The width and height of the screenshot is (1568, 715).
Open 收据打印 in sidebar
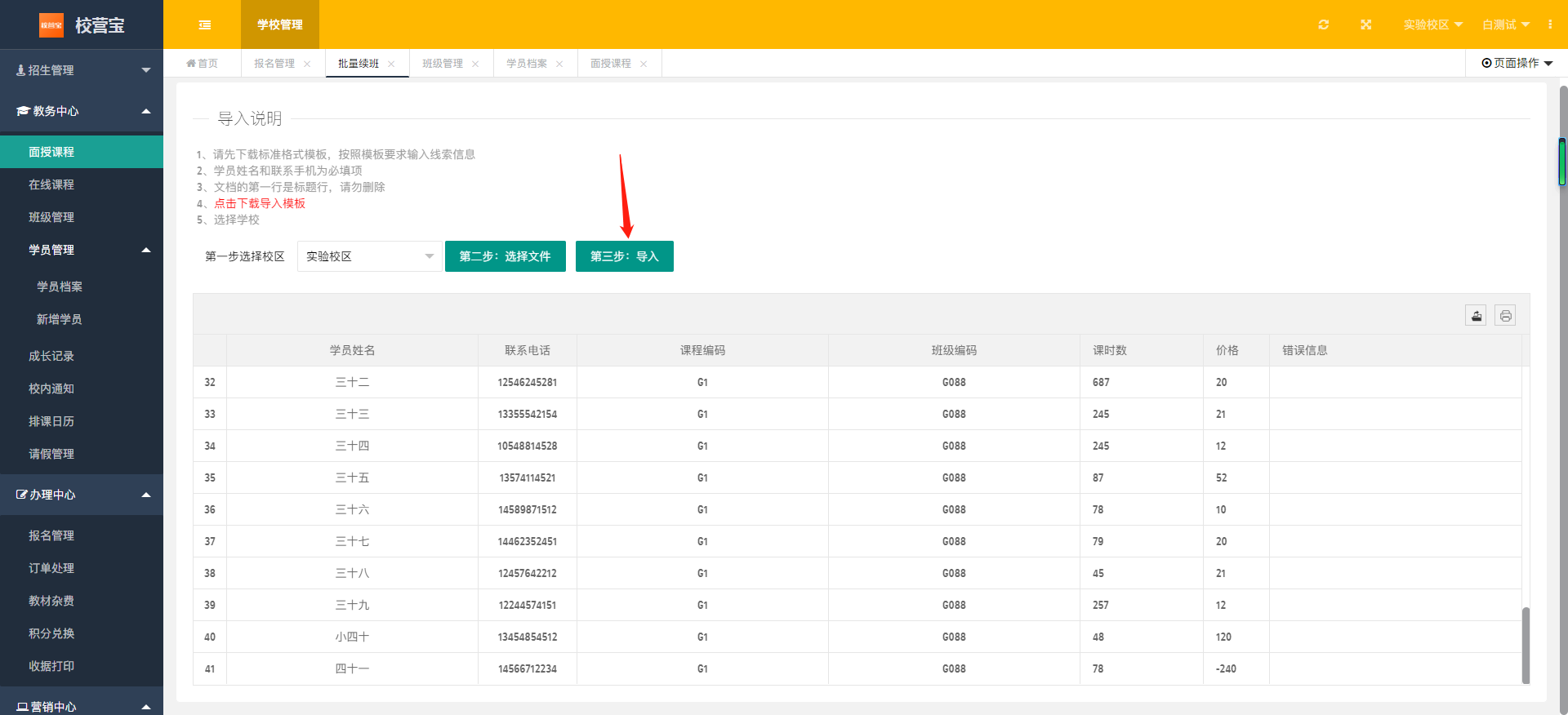[82, 666]
